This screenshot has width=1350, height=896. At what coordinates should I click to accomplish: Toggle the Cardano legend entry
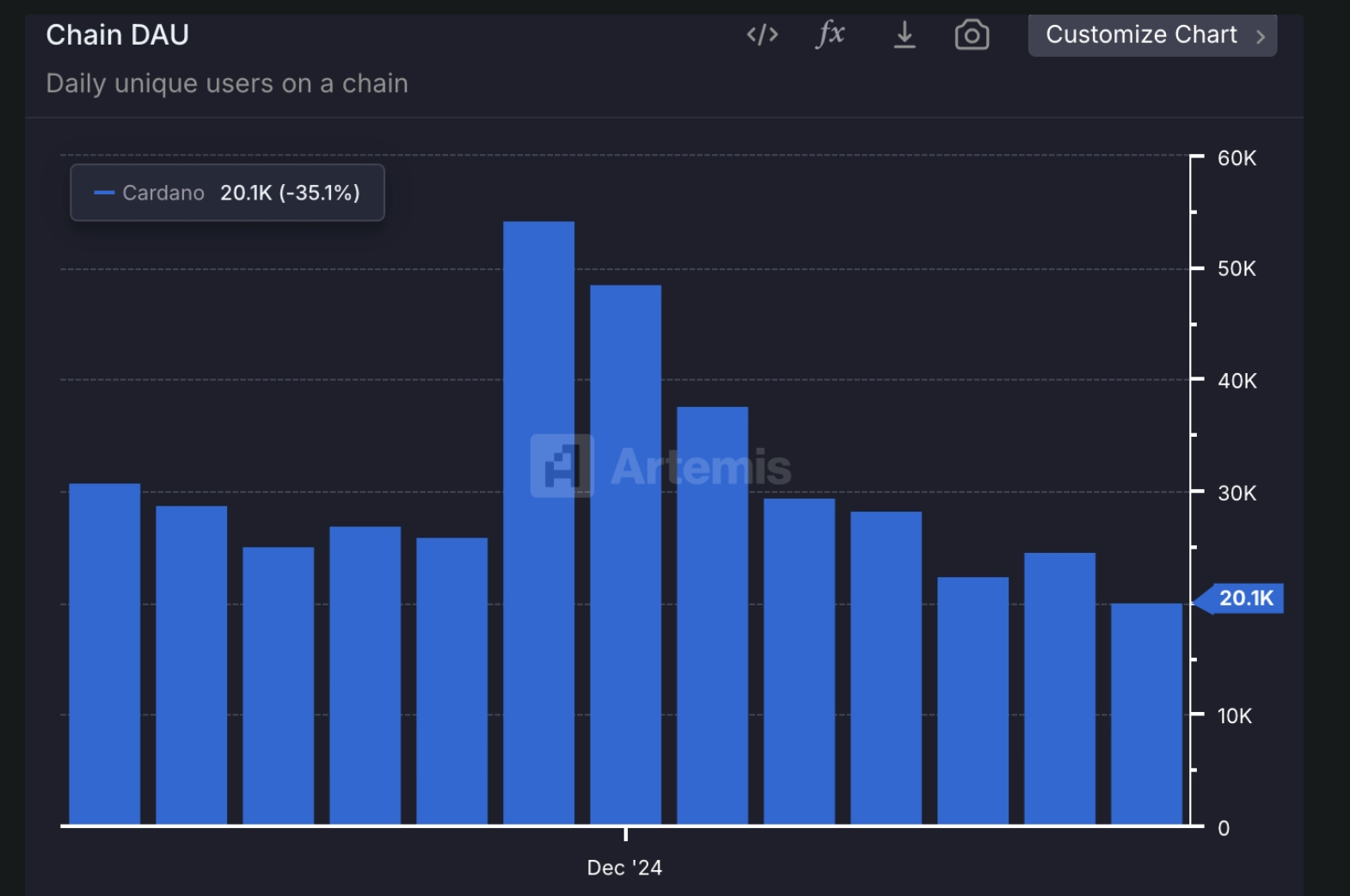227,193
